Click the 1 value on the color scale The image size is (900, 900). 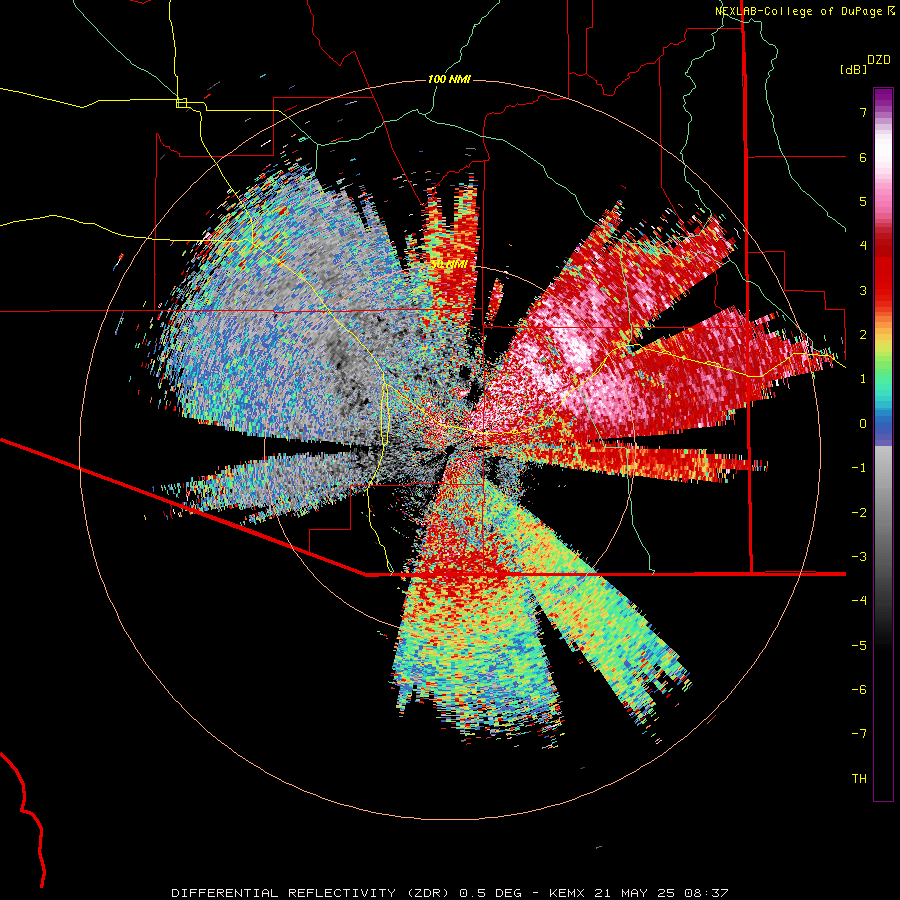pos(863,379)
